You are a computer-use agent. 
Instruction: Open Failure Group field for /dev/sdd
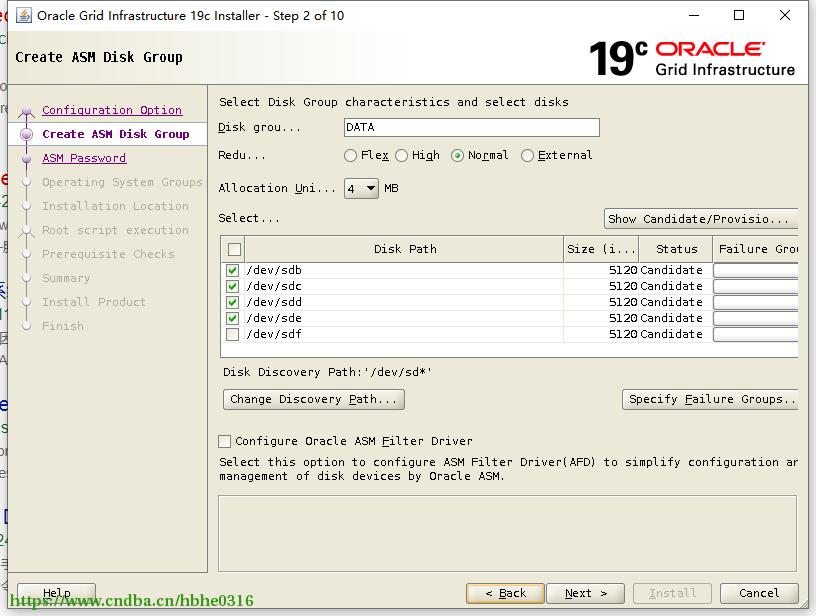coord(755,302)
